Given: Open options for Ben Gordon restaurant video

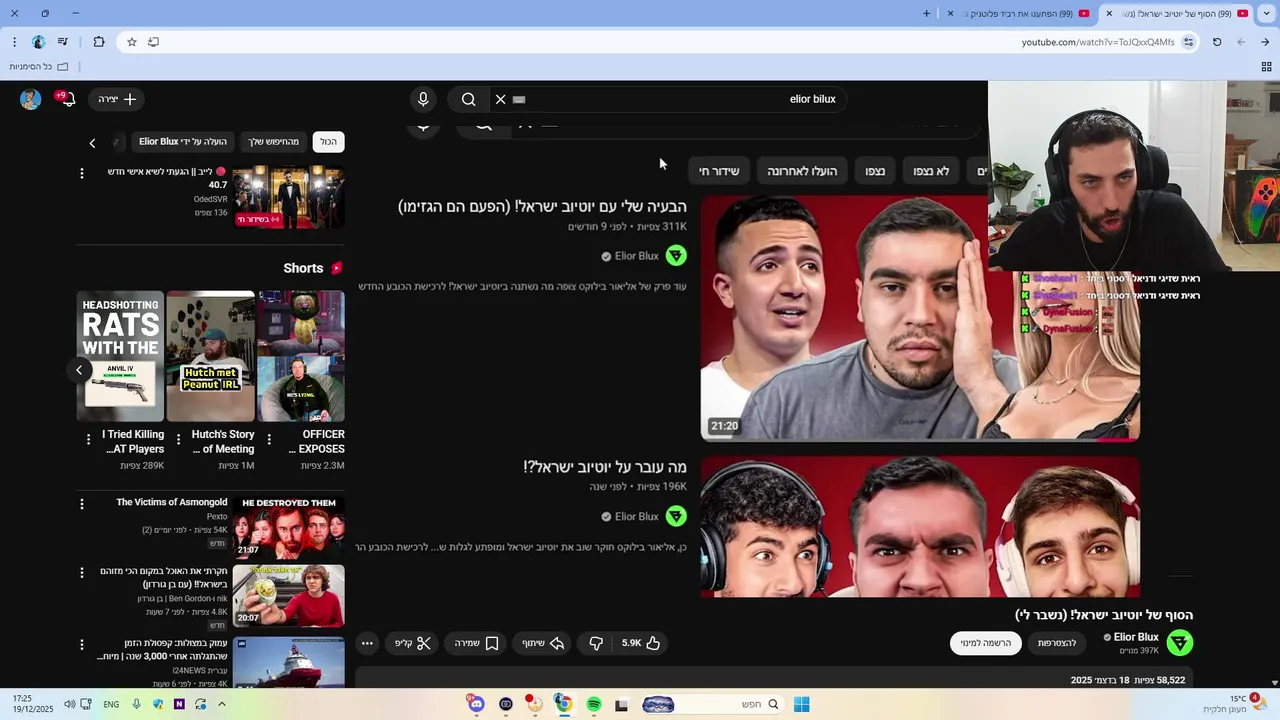Looking at the screenshot, I should pos(82,573).
